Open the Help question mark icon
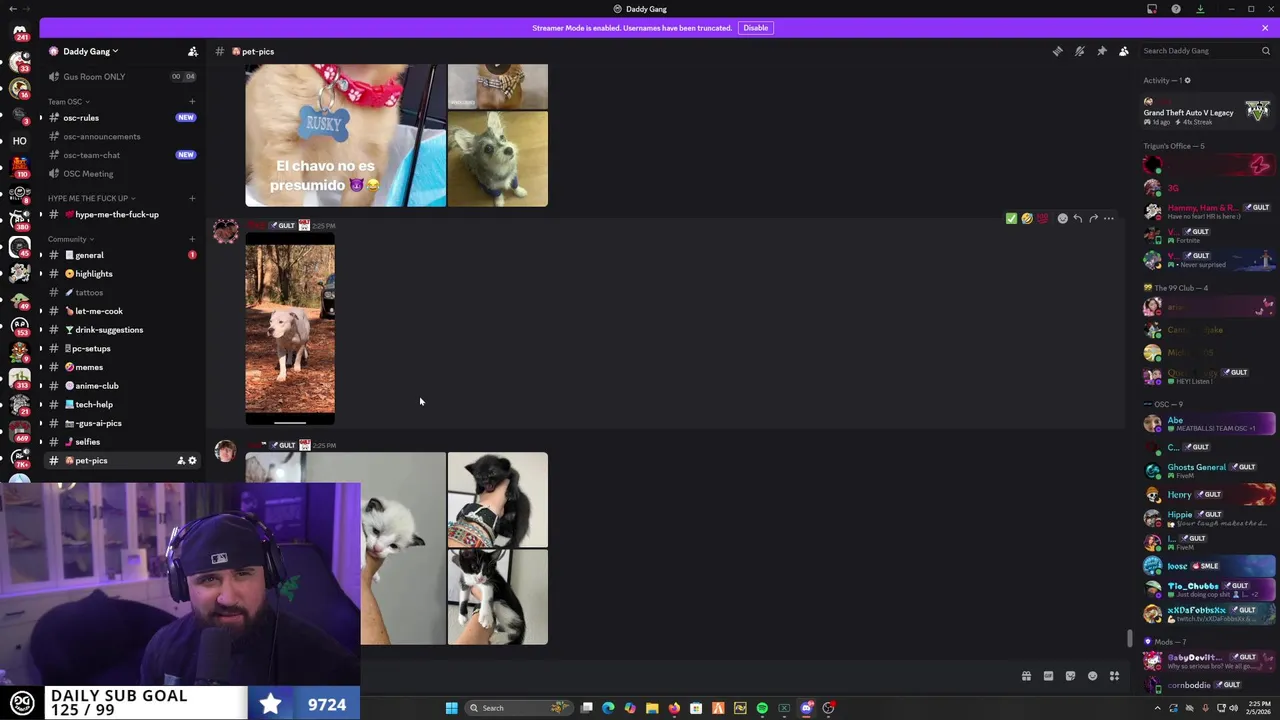1280x720 pixels. [x=1176, y=9]
